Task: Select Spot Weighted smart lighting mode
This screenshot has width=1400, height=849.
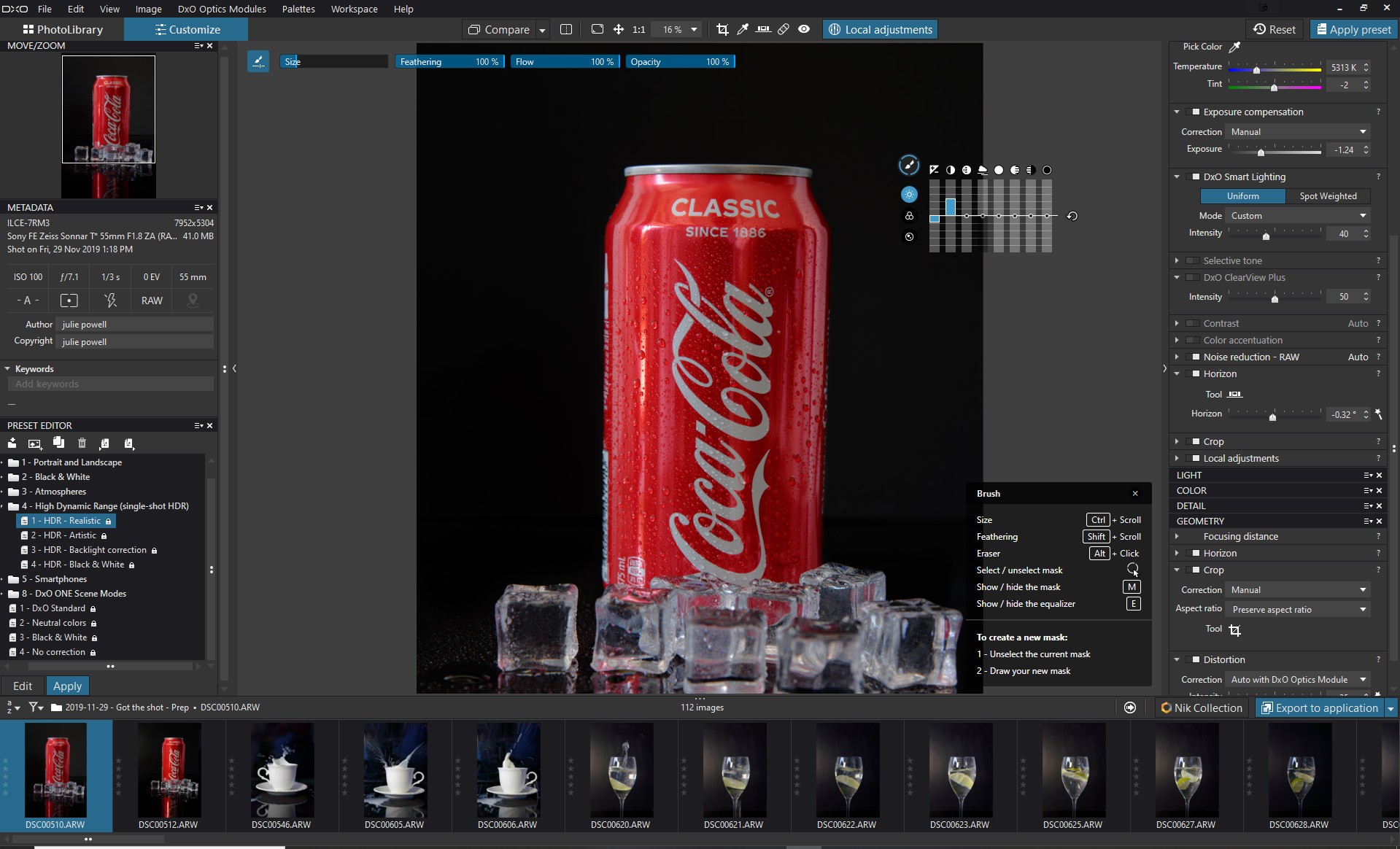Action: point(1328,196)
